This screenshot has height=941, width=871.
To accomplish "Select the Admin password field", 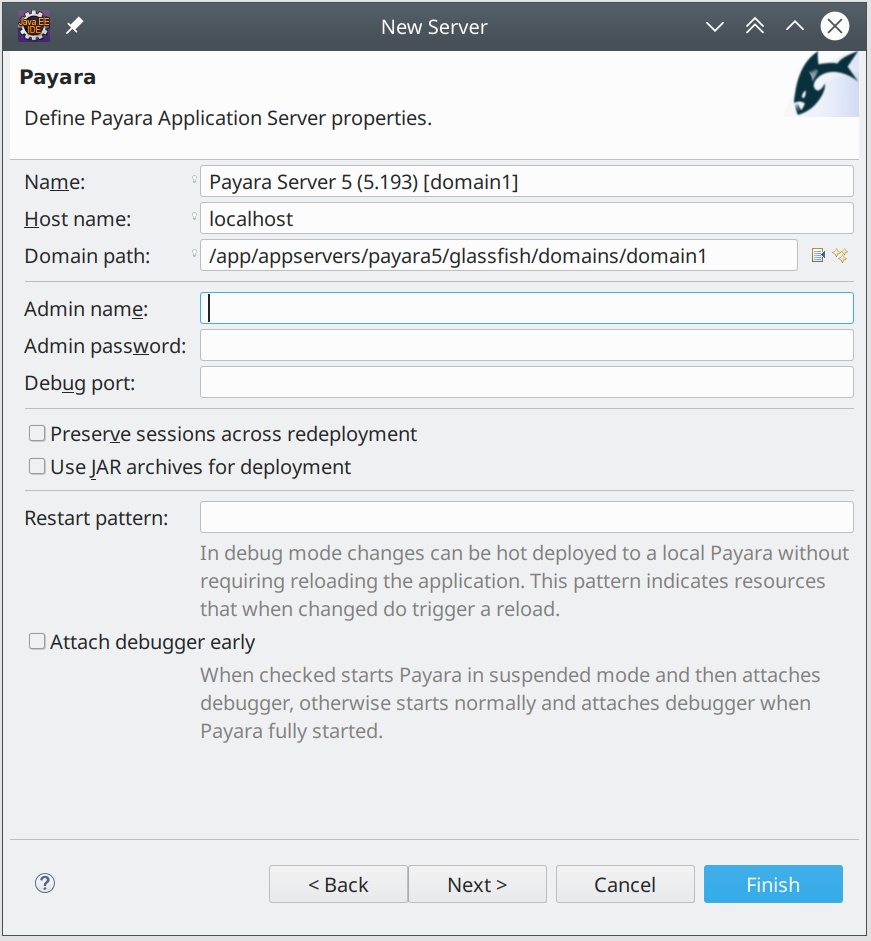I will click(526, 346).
